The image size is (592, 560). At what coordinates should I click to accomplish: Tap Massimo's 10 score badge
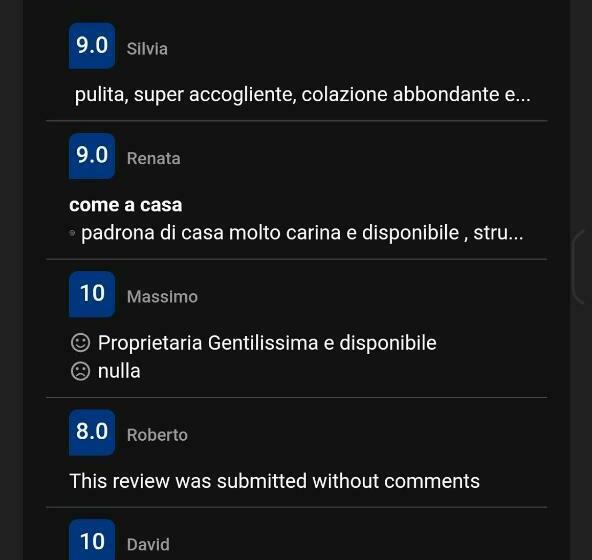point(92,294)
